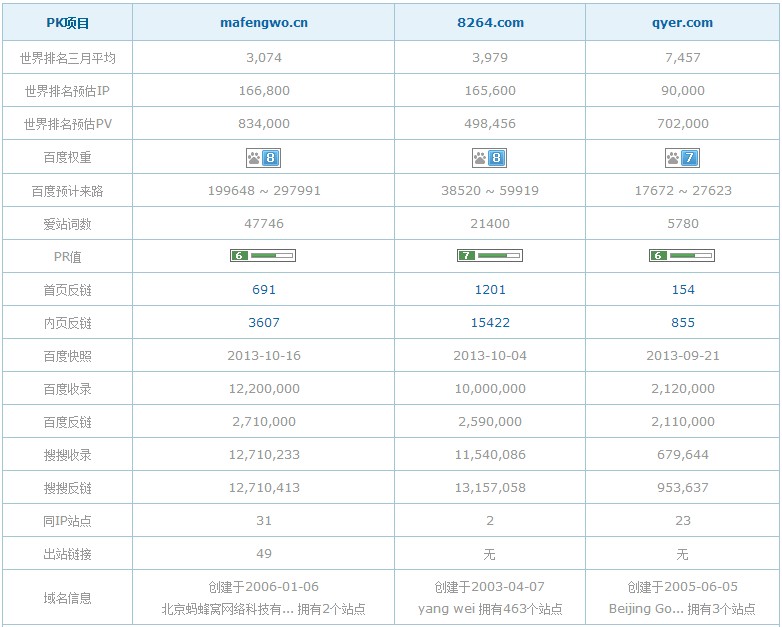Click Soso backlinks value 953,637
This screenshot has width=782, height=627.
coord(683,487)
